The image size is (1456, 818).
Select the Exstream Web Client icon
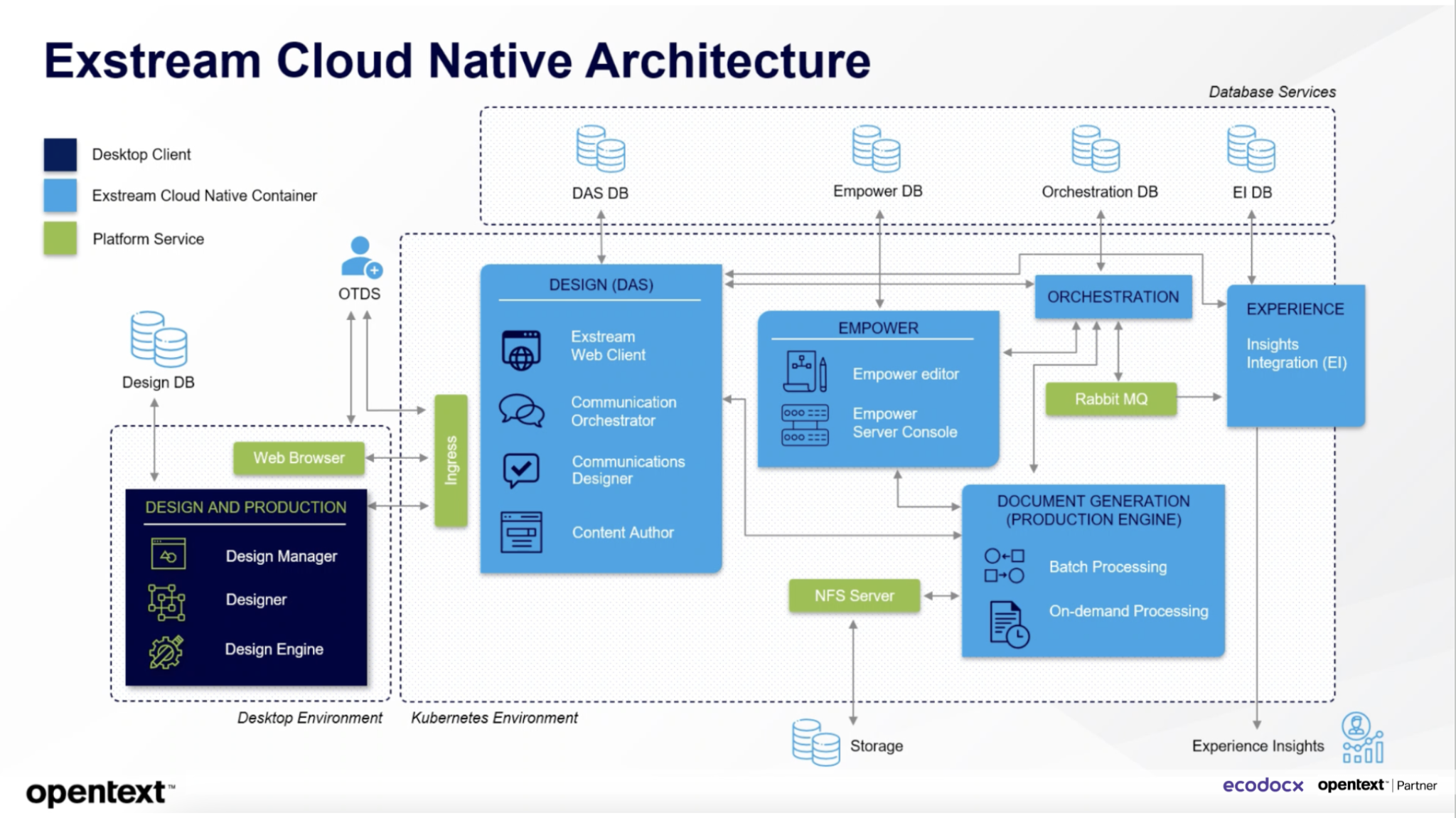coord(521,349)
